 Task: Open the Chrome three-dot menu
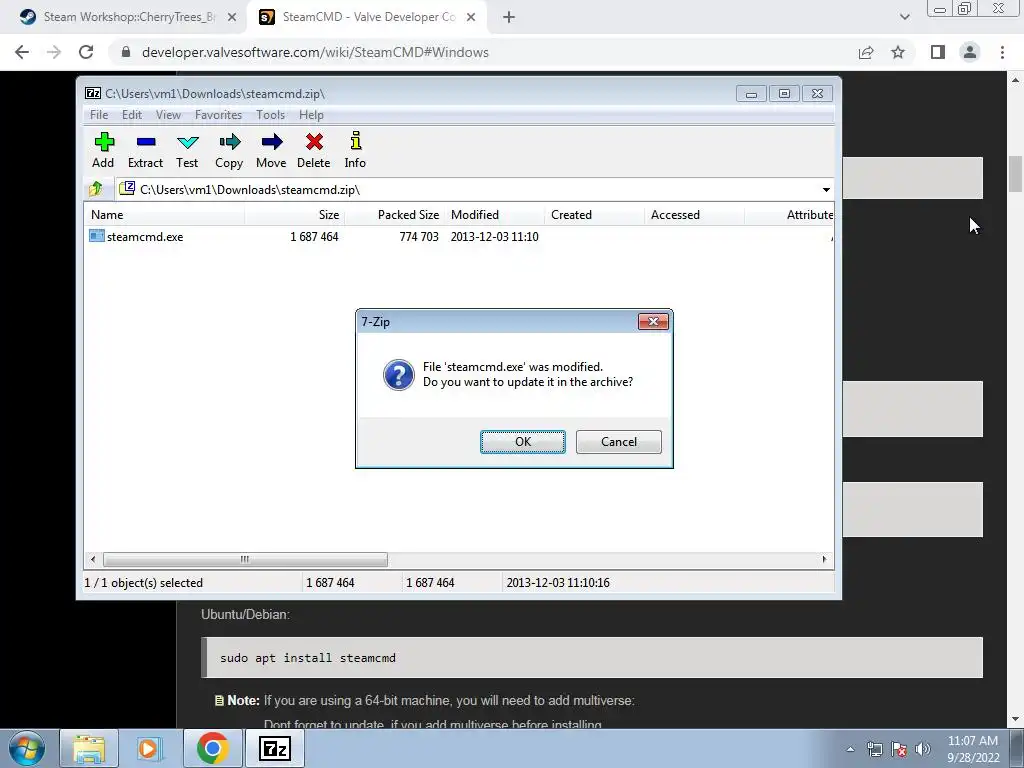coord(1002,52)
